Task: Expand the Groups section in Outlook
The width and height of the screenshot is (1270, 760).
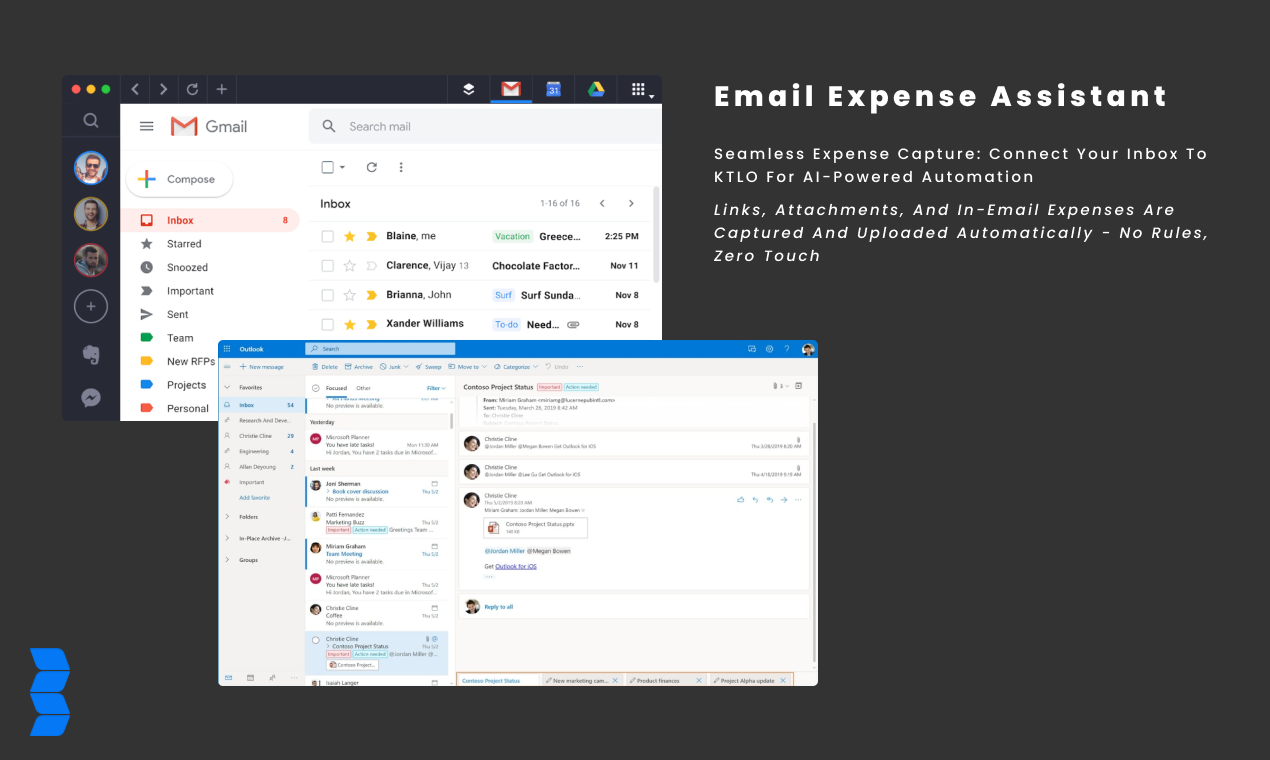Action: 227,560
